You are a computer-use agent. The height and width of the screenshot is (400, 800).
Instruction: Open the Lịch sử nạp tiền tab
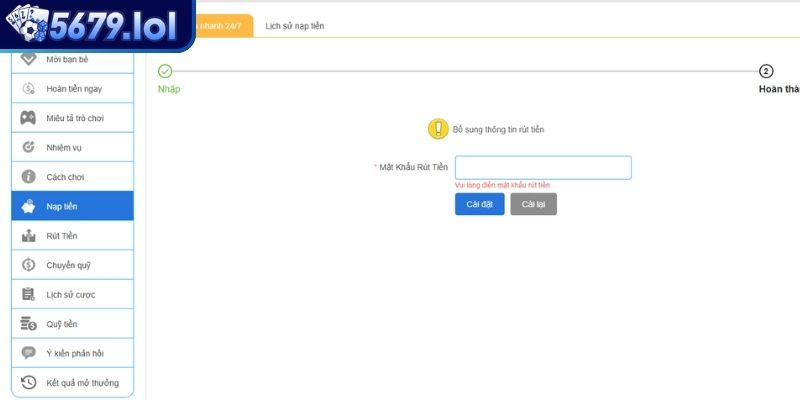pyautogui.click(x=294, y=26)
